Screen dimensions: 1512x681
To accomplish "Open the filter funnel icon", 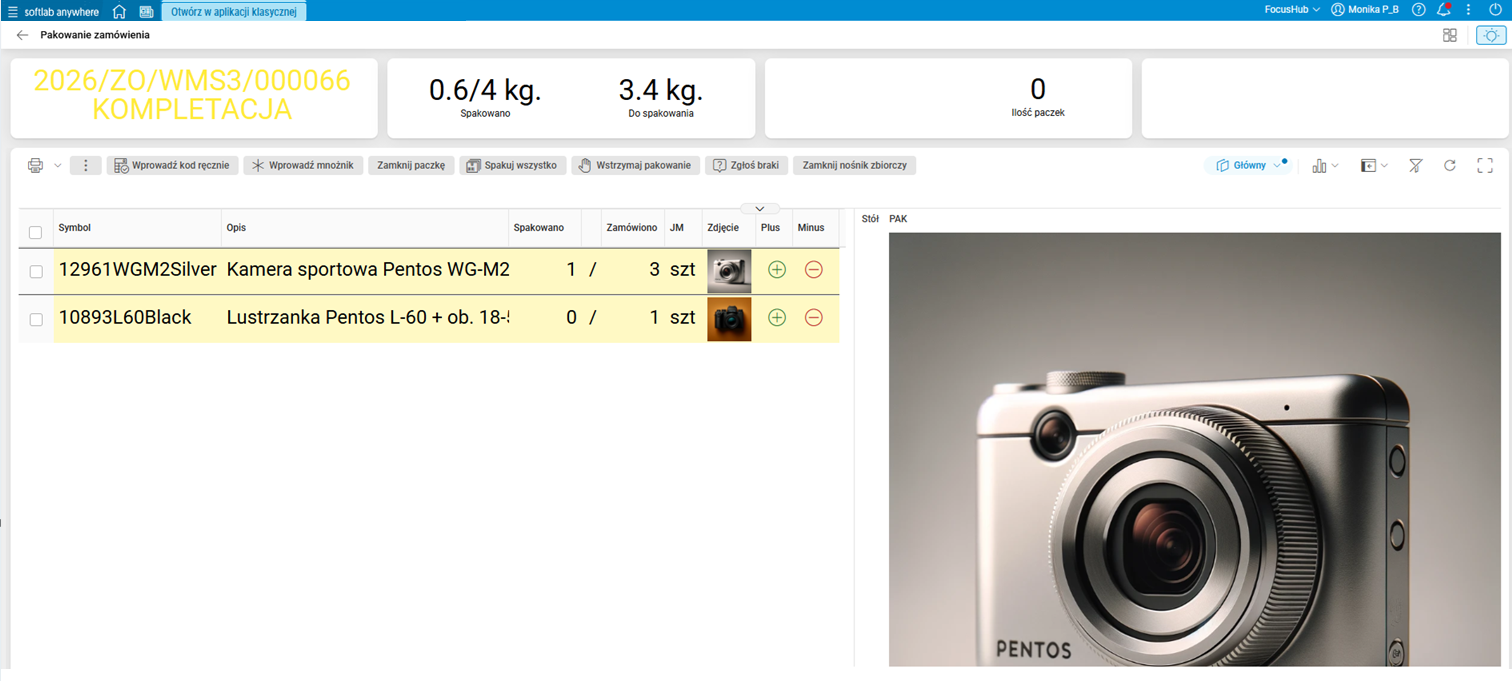I will point(1416,166).
